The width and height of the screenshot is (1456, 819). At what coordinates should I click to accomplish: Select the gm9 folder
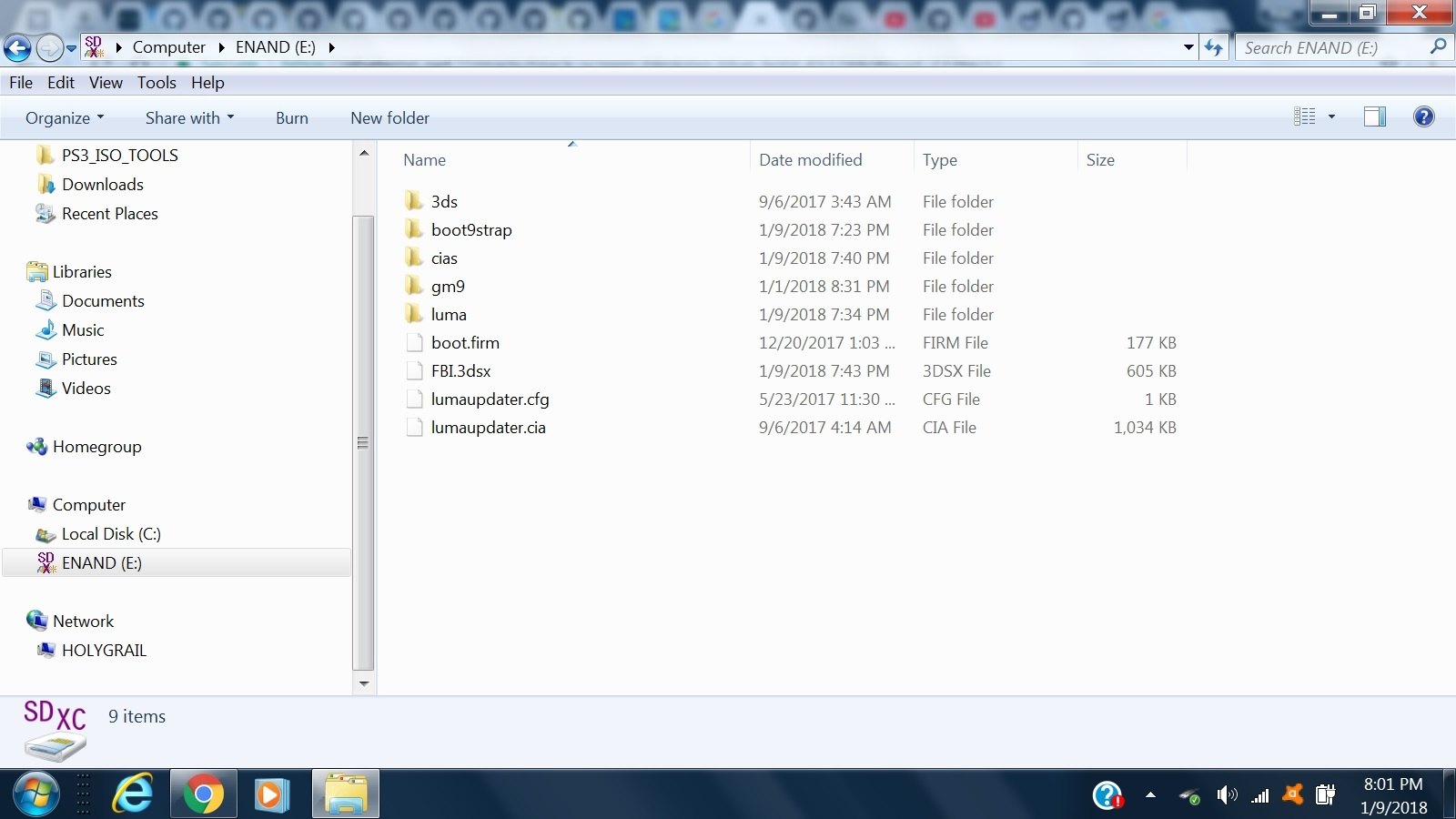(448, 287)
